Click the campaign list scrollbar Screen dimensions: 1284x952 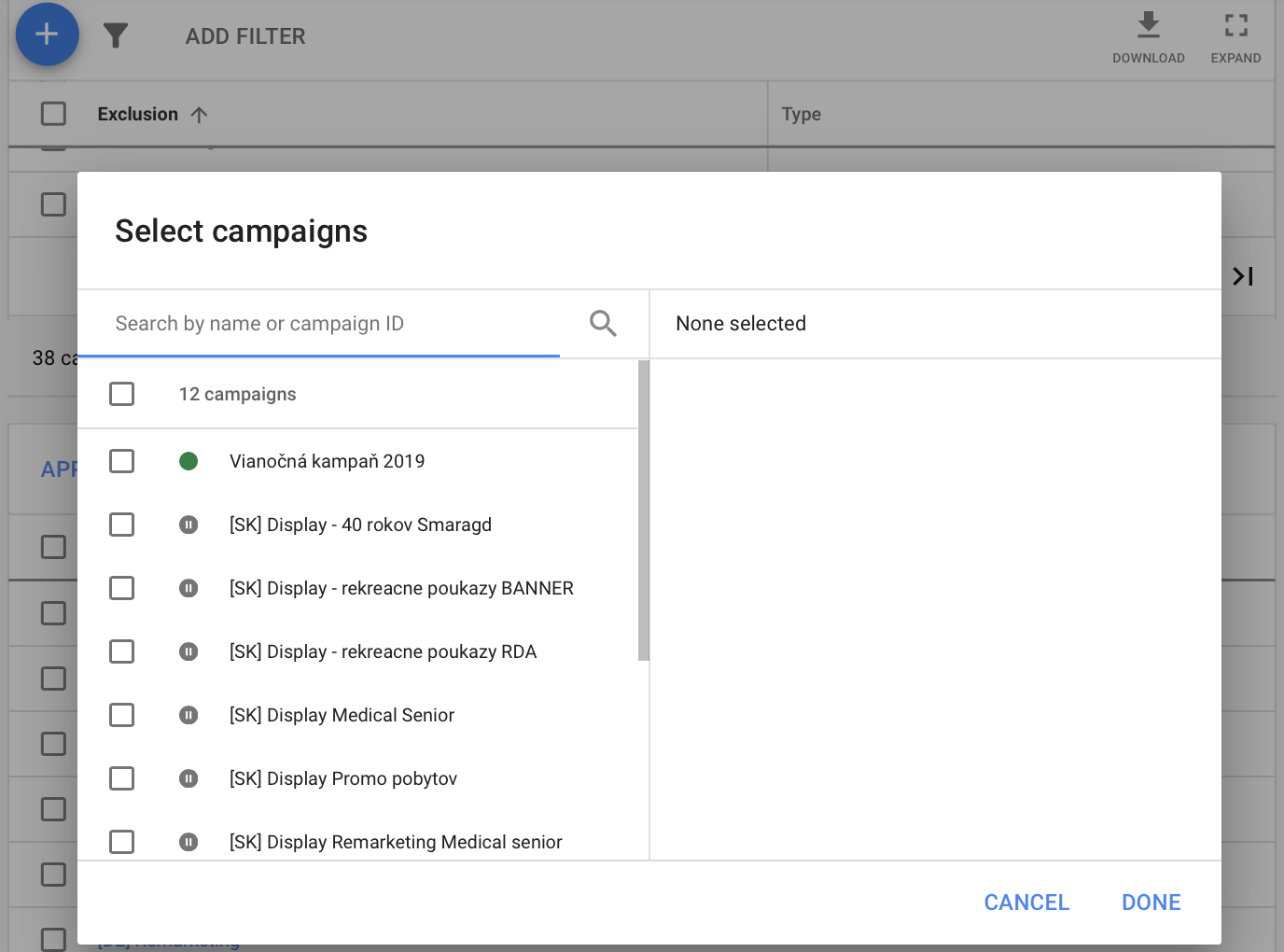[643, 511]
